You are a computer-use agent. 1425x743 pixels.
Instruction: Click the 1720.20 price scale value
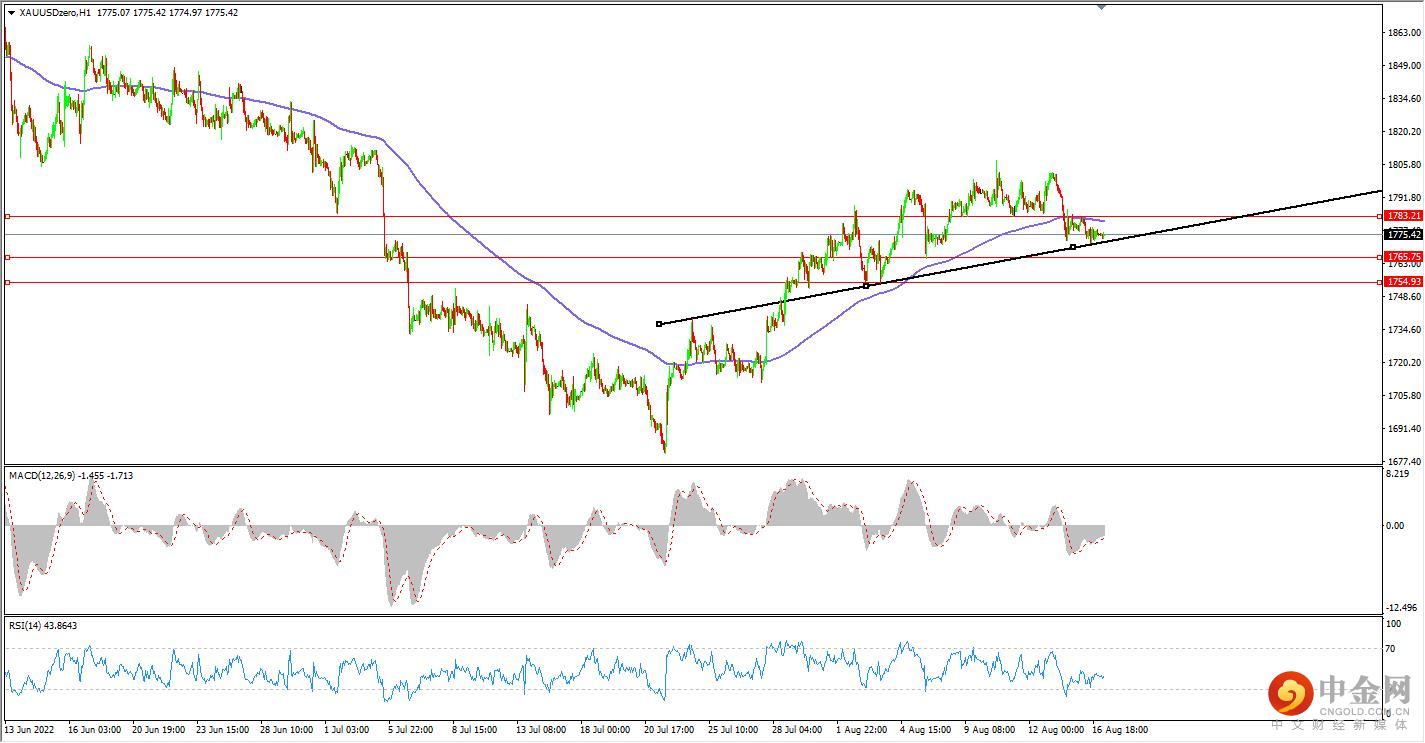(x=1403, y=362)
